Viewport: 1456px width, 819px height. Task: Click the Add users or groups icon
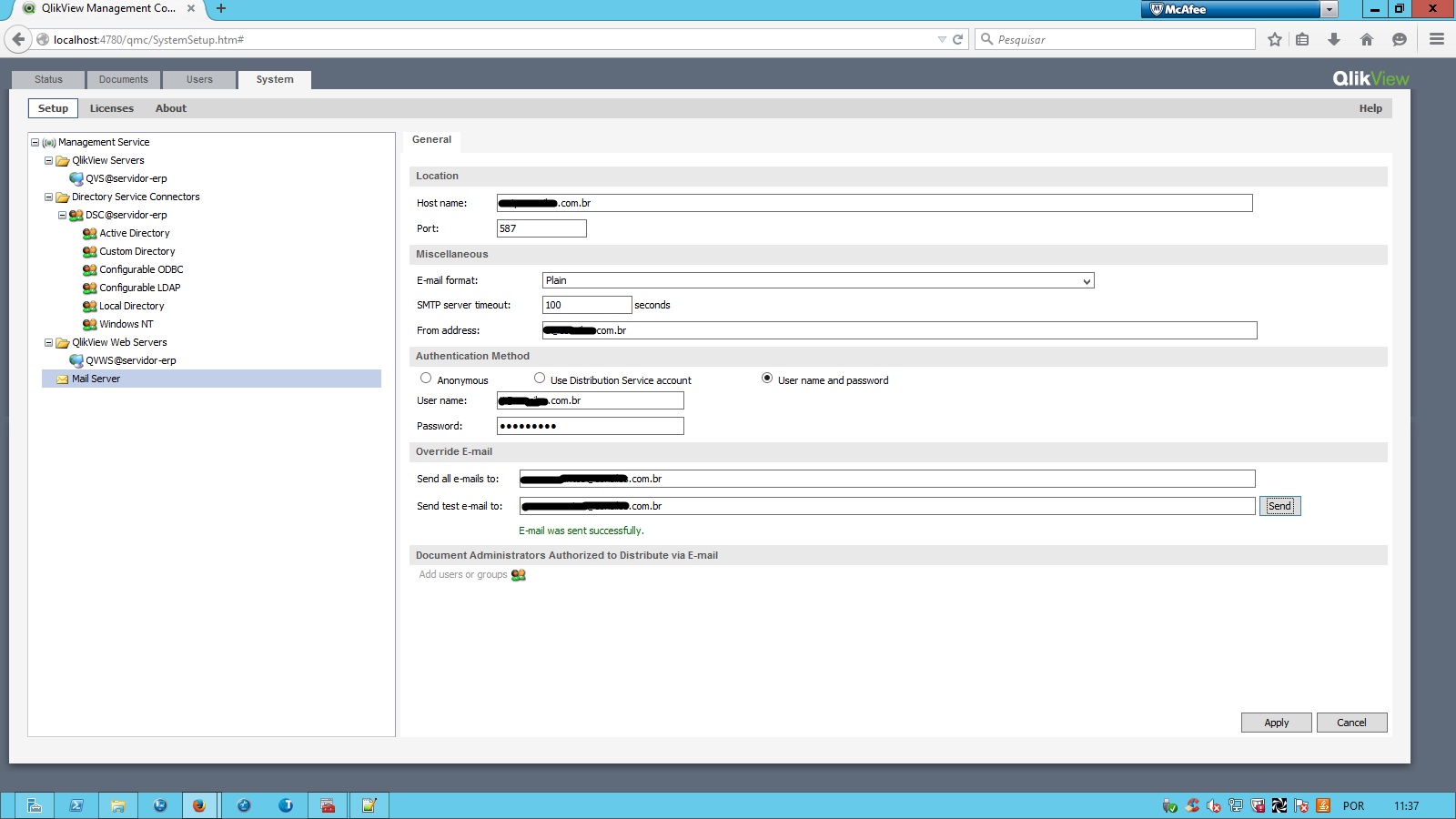click(x=519, y=574)
